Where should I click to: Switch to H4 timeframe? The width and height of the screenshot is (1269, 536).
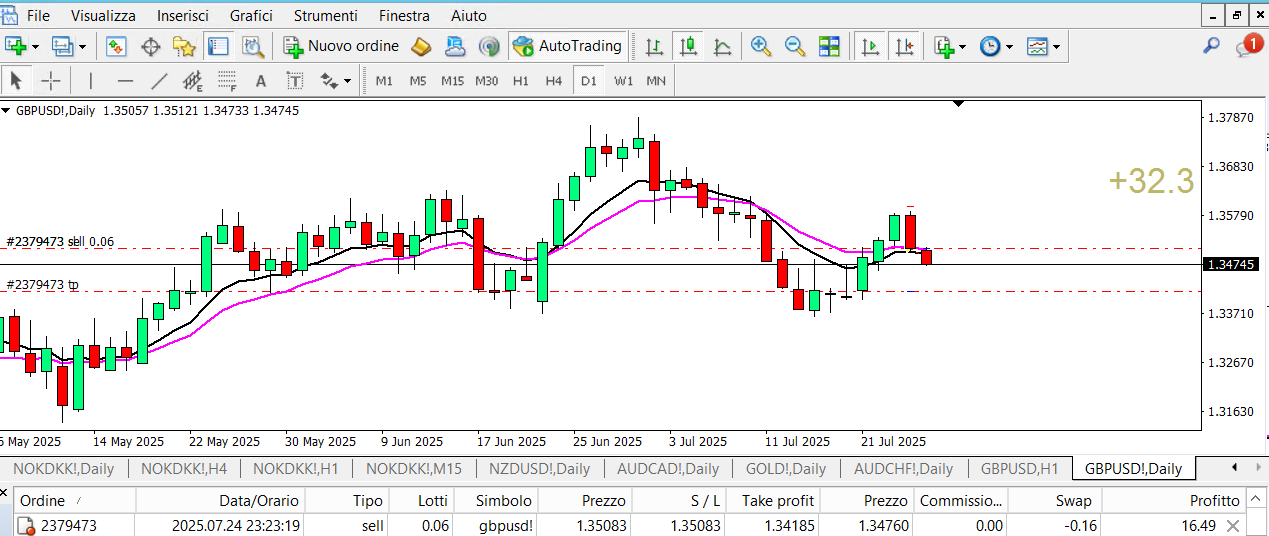coord(554,81)
